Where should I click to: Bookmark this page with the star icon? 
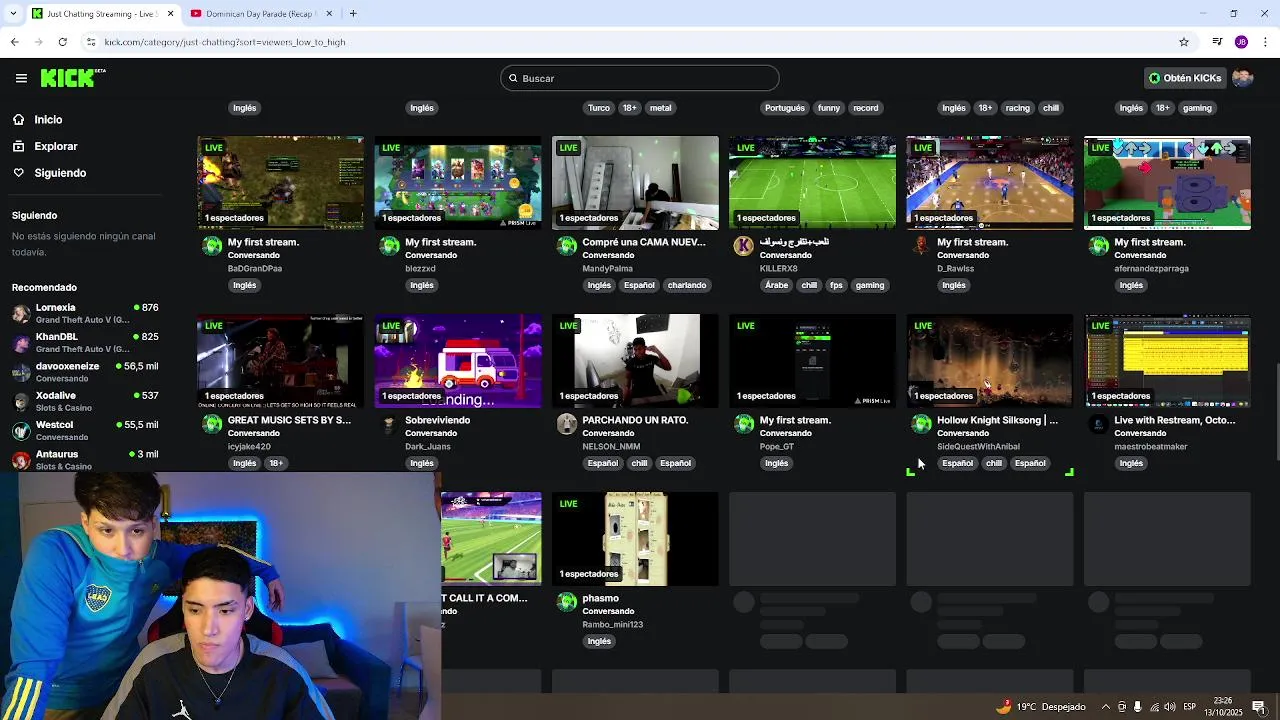coord(1184,42)
